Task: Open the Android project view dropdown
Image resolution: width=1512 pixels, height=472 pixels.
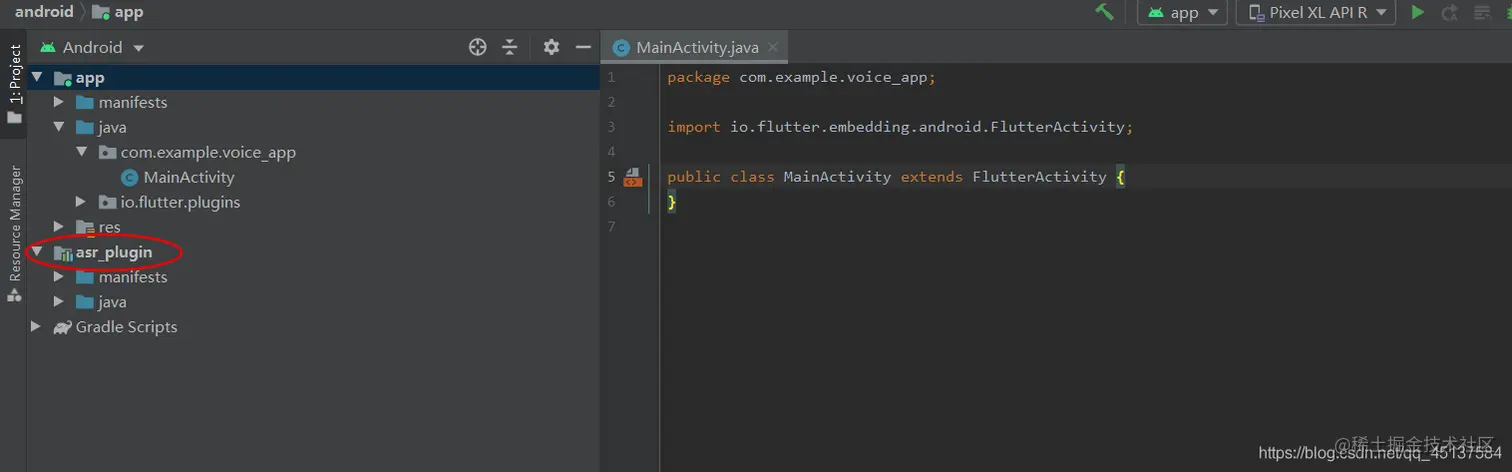Action: (x=92, y=47)
